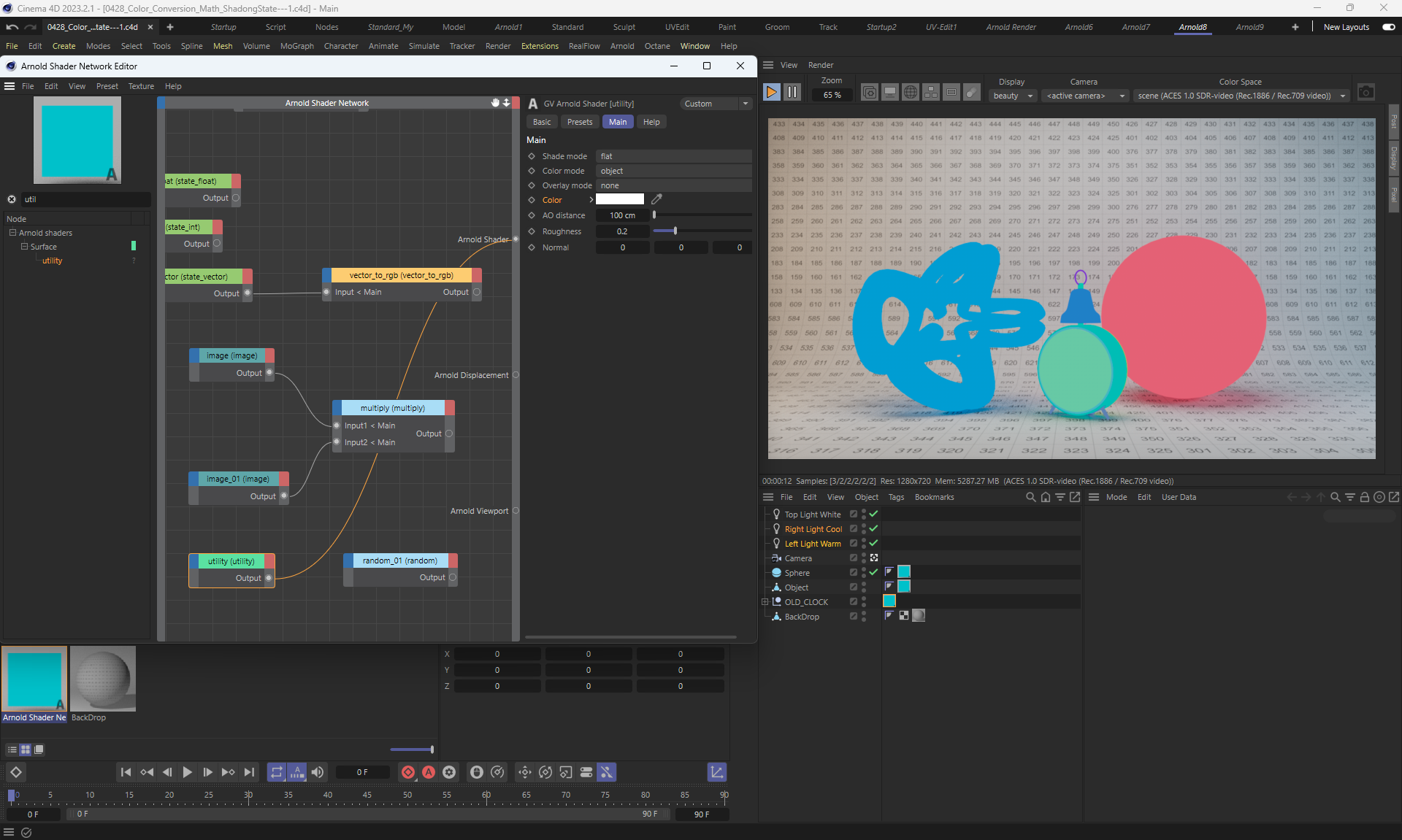Expand the OLD_CLOCK object hierarchy
Image resolution: width=1402 pixels, height=840 pixels.
(765, 602)
